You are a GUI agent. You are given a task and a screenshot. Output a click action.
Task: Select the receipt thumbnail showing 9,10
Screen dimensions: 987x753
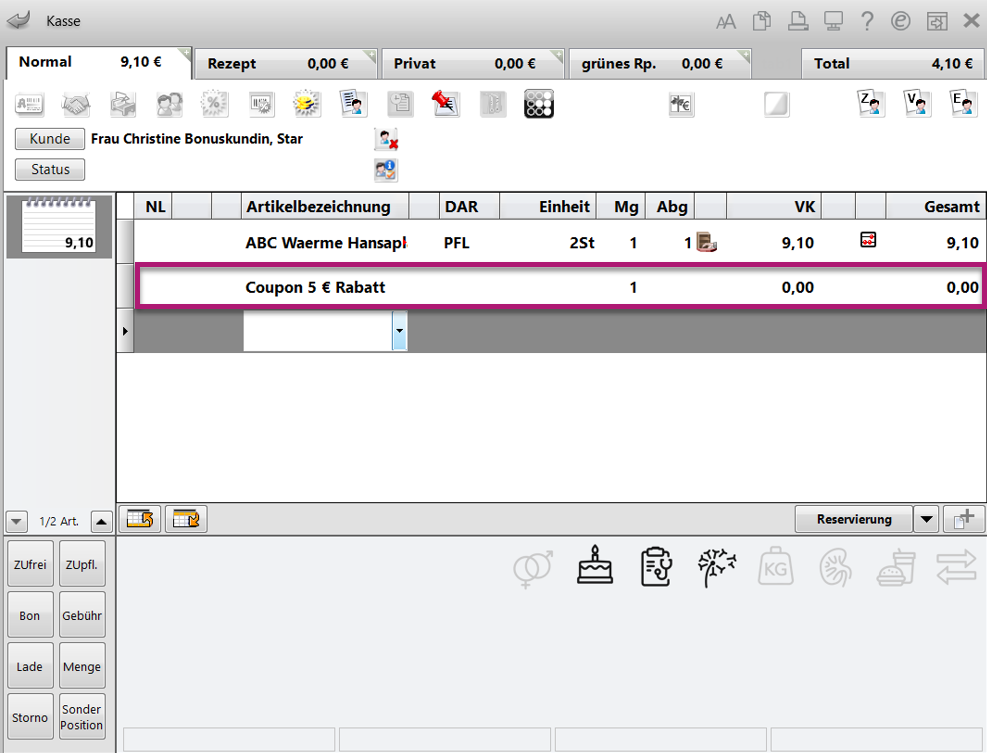click(59, 227)
